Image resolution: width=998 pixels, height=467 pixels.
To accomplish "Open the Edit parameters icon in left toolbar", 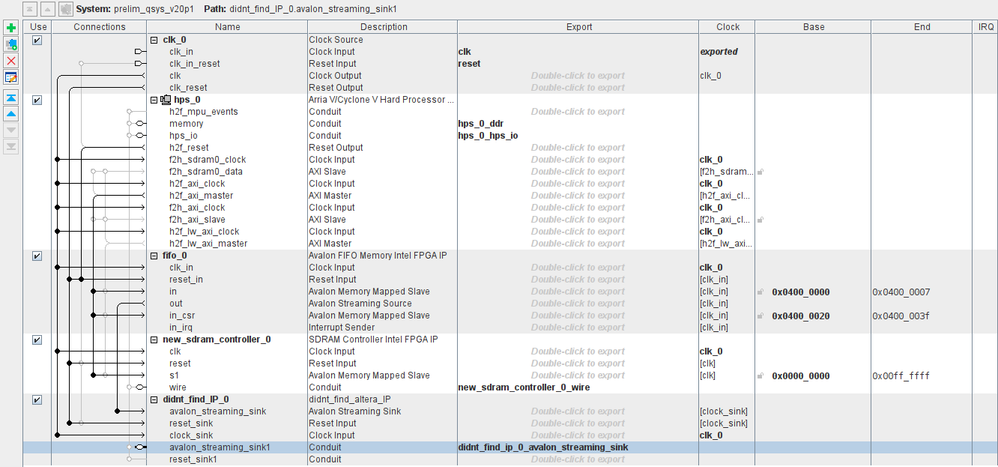I will tap(11, 77).
